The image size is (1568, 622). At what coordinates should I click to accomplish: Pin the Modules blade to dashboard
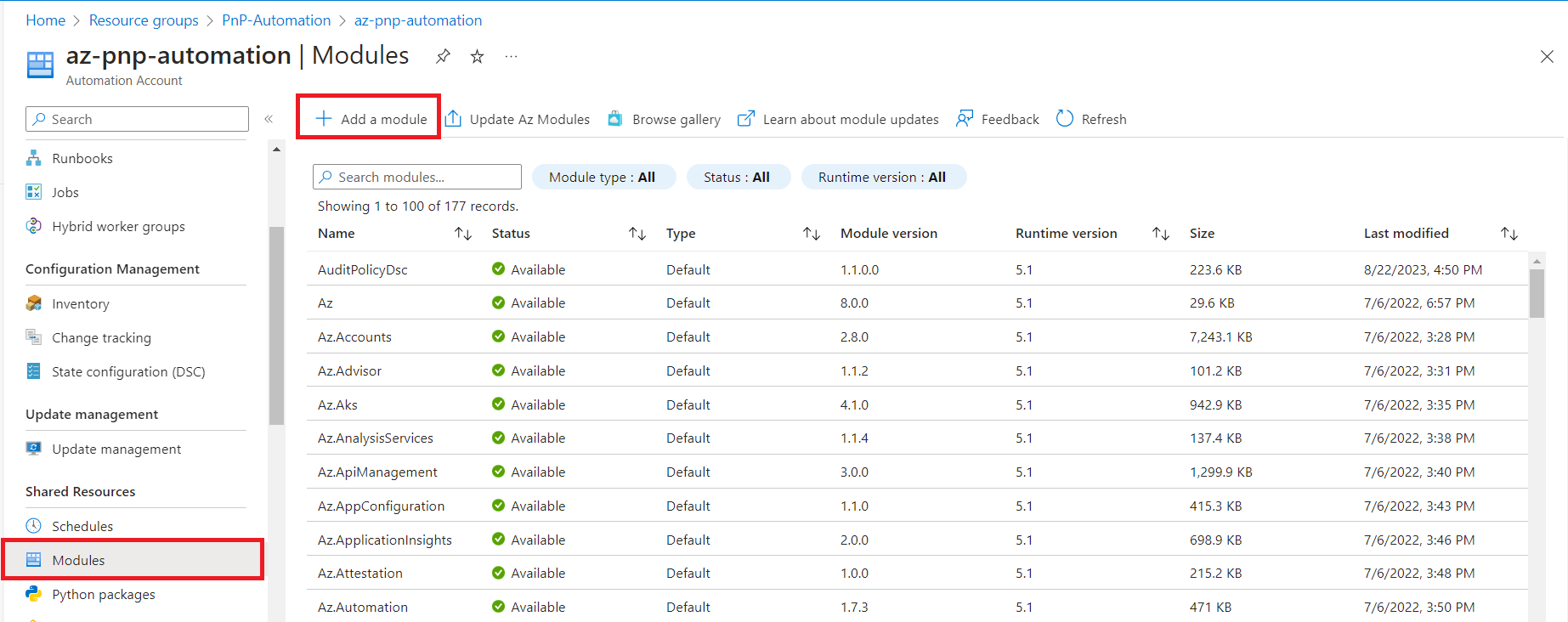pyautogui.click(x=443, y=56)
